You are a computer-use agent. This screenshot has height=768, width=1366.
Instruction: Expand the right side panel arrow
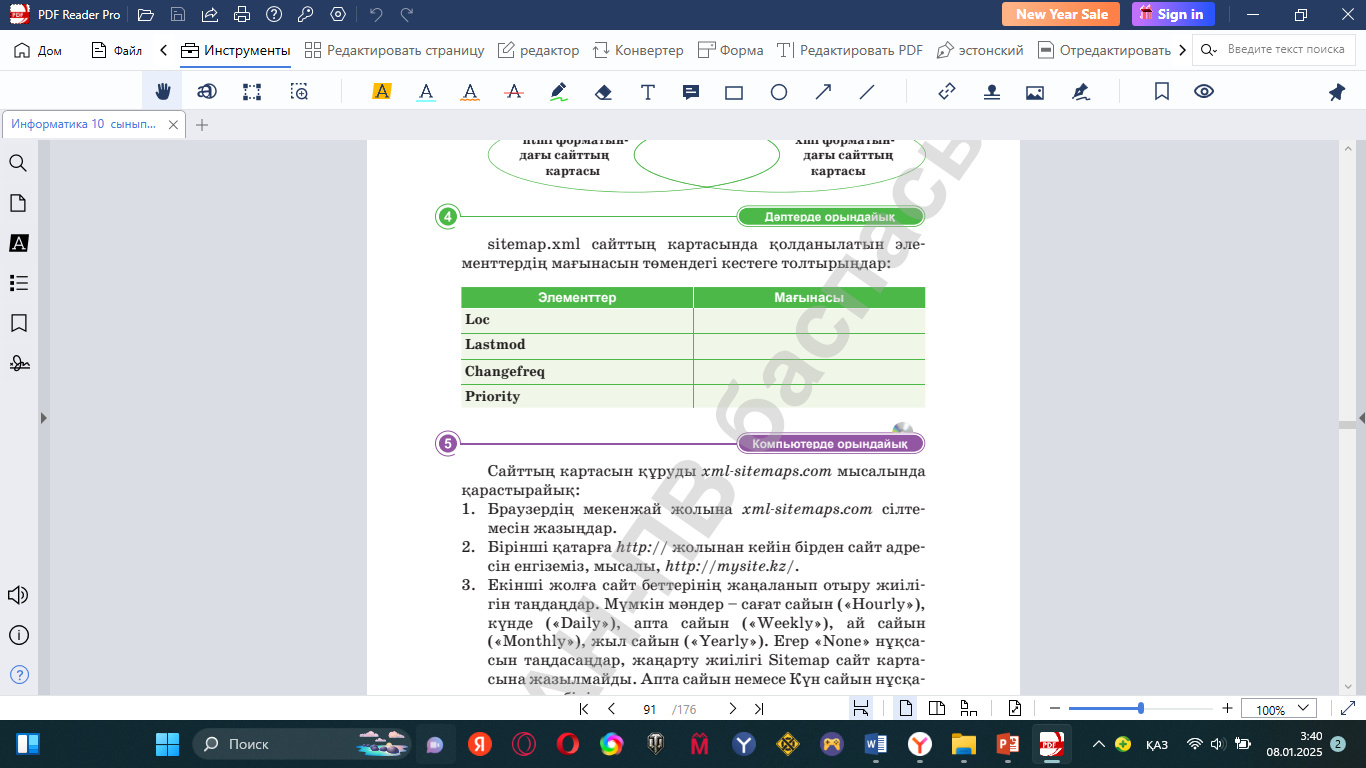tap(1361, 418)
